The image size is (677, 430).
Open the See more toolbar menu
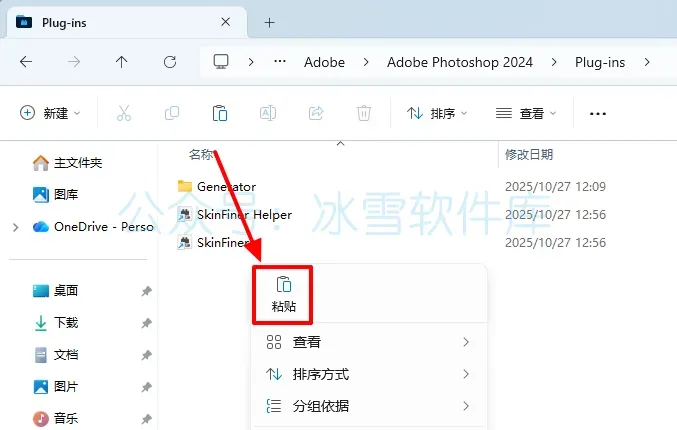point(598,114)
